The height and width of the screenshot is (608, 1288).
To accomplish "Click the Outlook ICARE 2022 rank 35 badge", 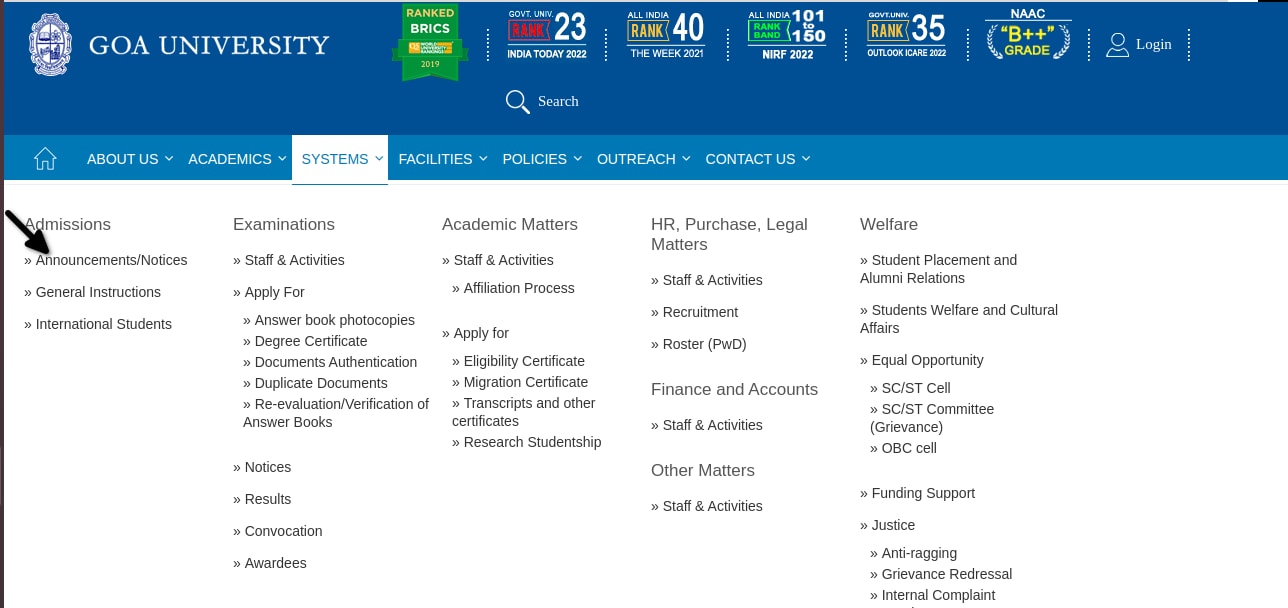I will point(906,35).
